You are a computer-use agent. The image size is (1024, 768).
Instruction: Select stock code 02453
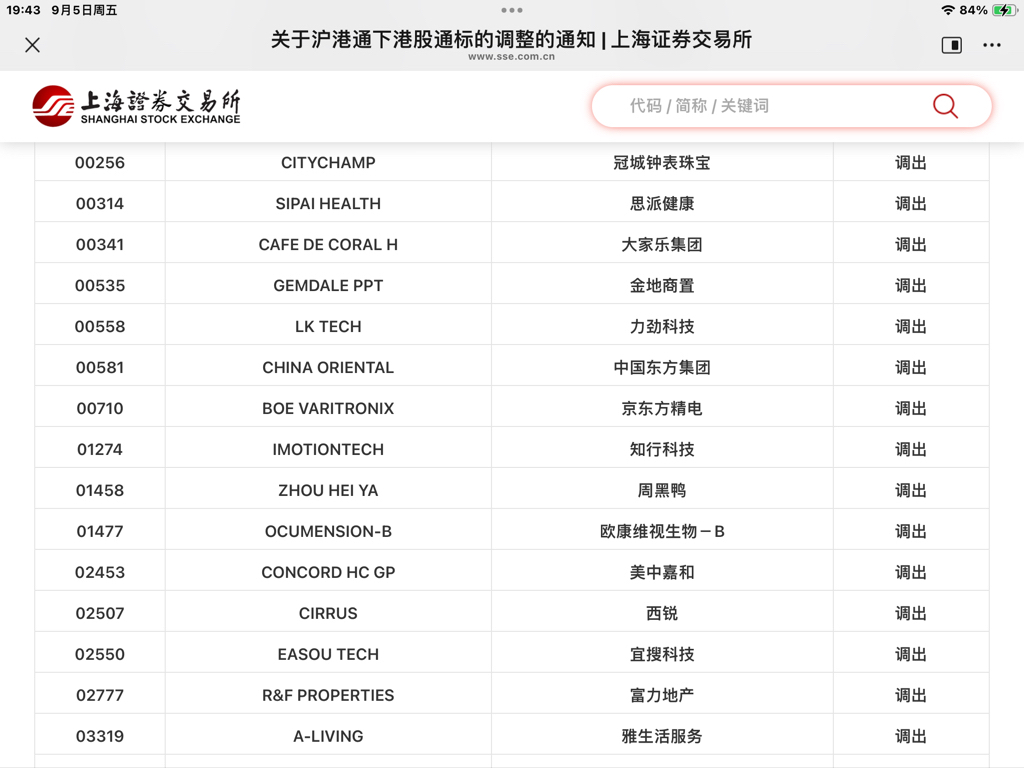100,573
